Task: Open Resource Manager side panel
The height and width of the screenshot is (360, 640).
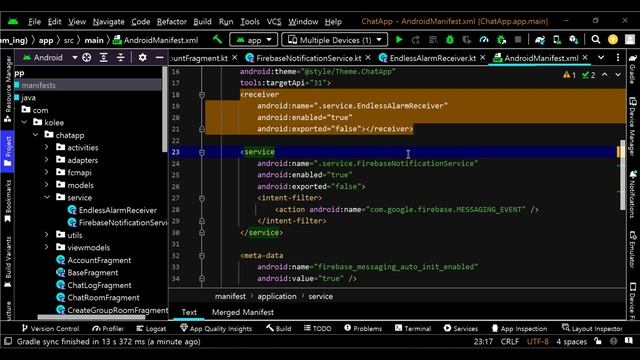Action: point(7,89)
